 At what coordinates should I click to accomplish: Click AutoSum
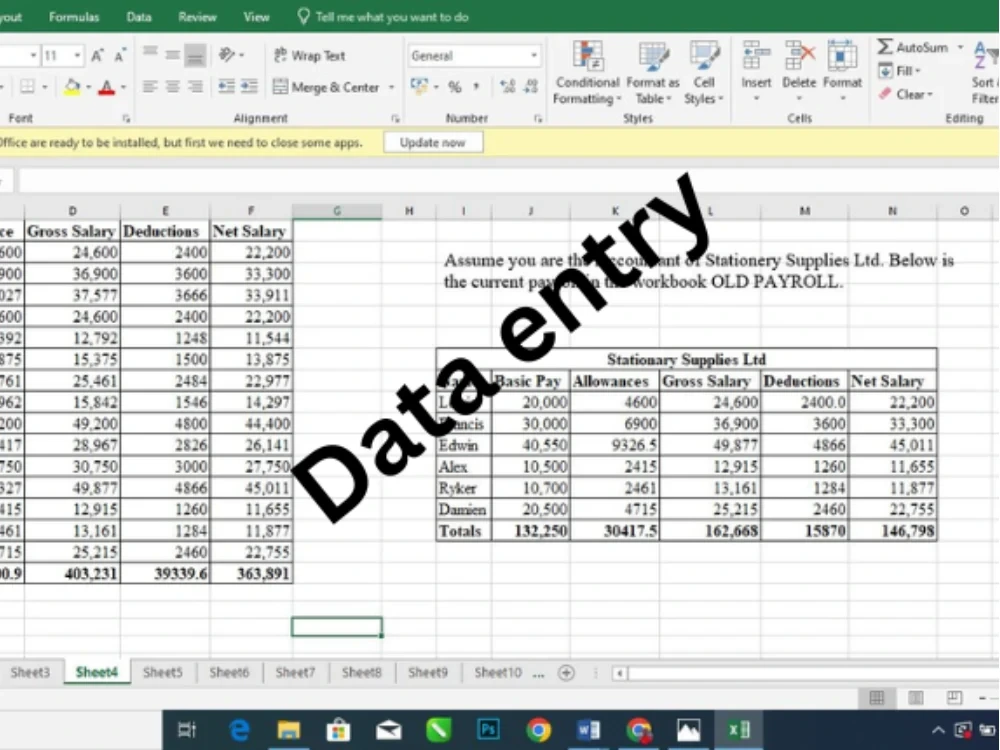coord(913,47)
